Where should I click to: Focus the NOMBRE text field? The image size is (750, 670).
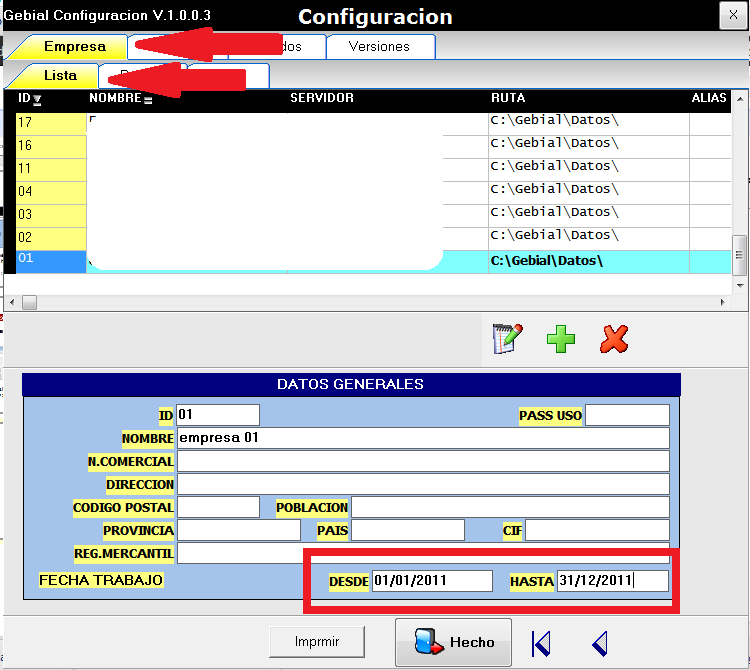[421, 438]
